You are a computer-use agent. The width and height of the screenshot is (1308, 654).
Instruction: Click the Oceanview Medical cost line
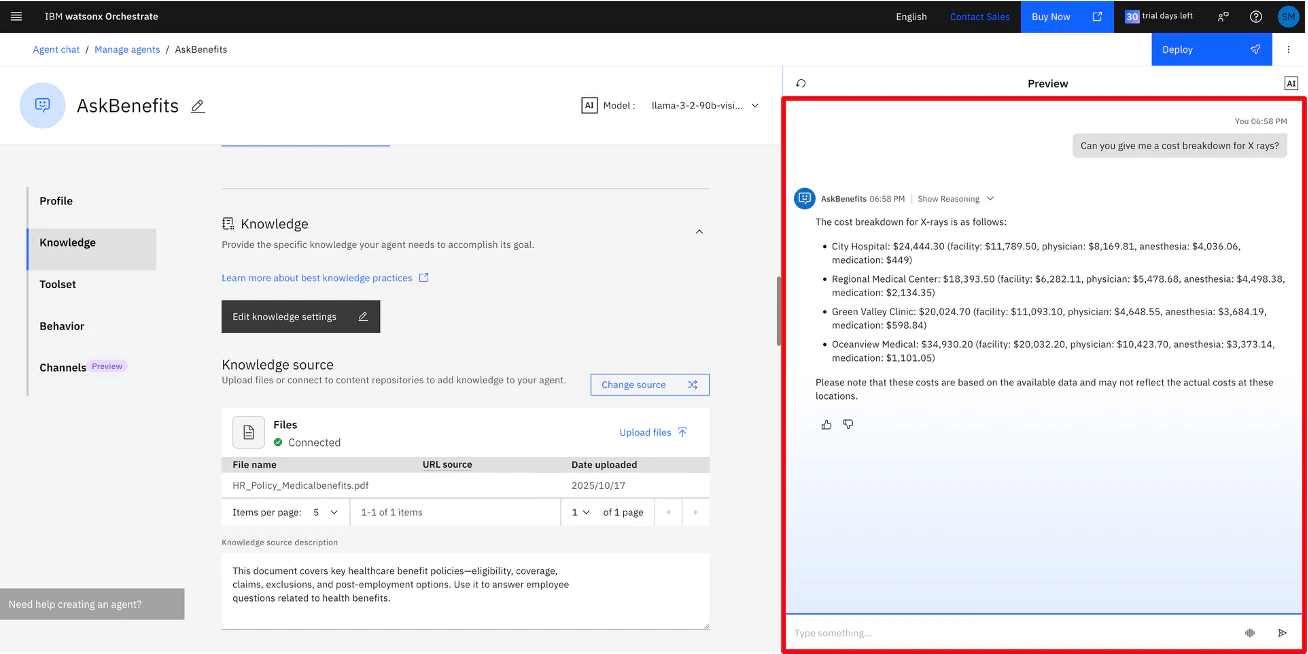[1052, 351]
